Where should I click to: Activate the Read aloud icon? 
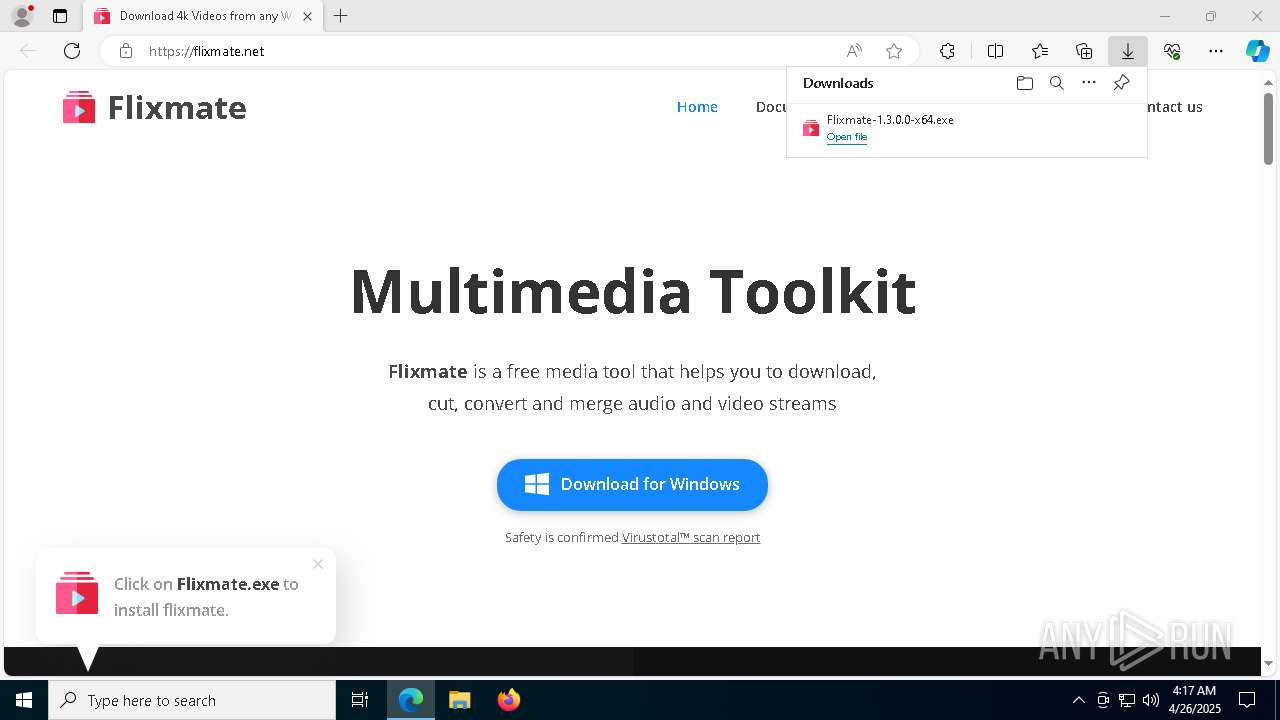click(854, 51)
